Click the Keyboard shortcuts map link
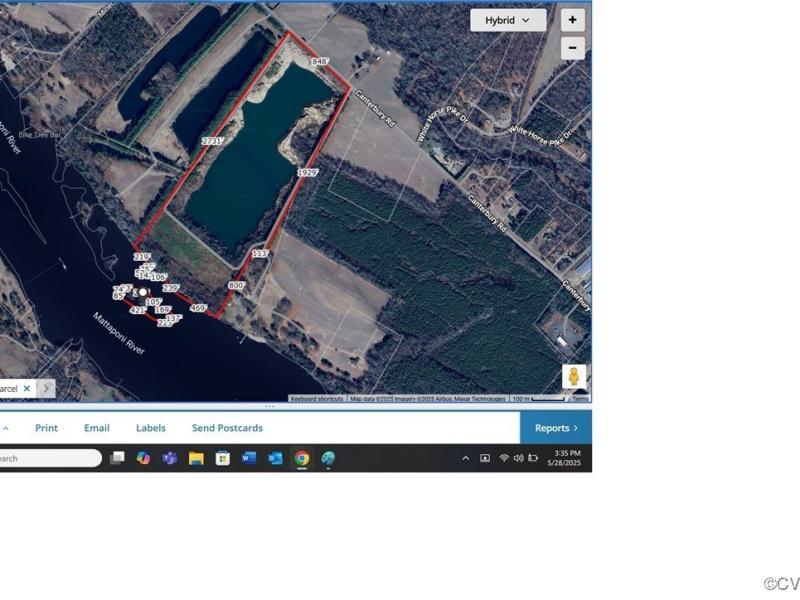The image size is (800, 600). click(317, 398)
